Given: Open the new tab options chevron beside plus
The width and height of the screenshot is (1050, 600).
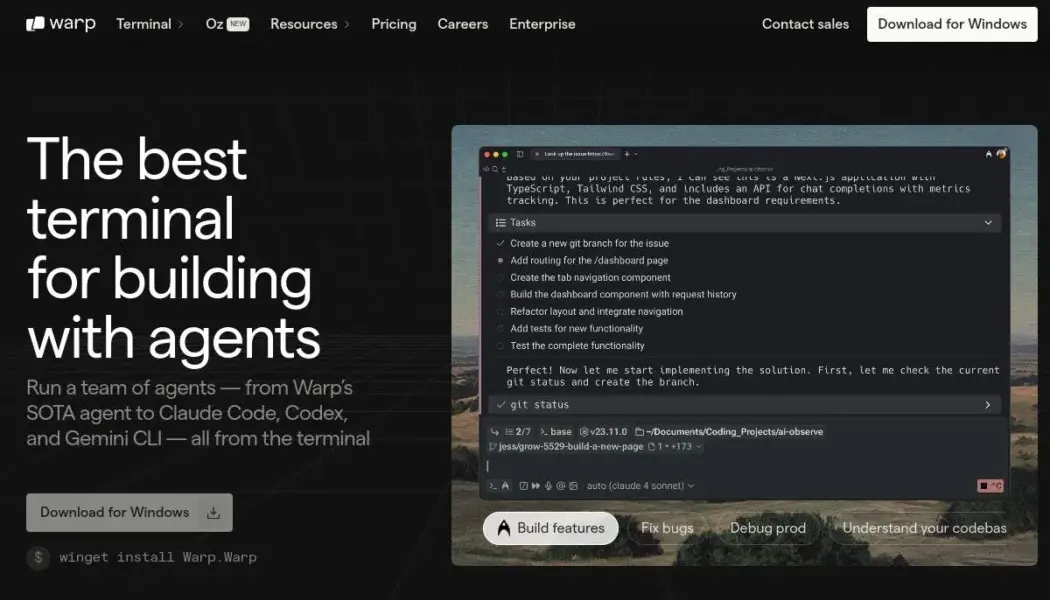Looking at the screenshot, I should 635,154.
